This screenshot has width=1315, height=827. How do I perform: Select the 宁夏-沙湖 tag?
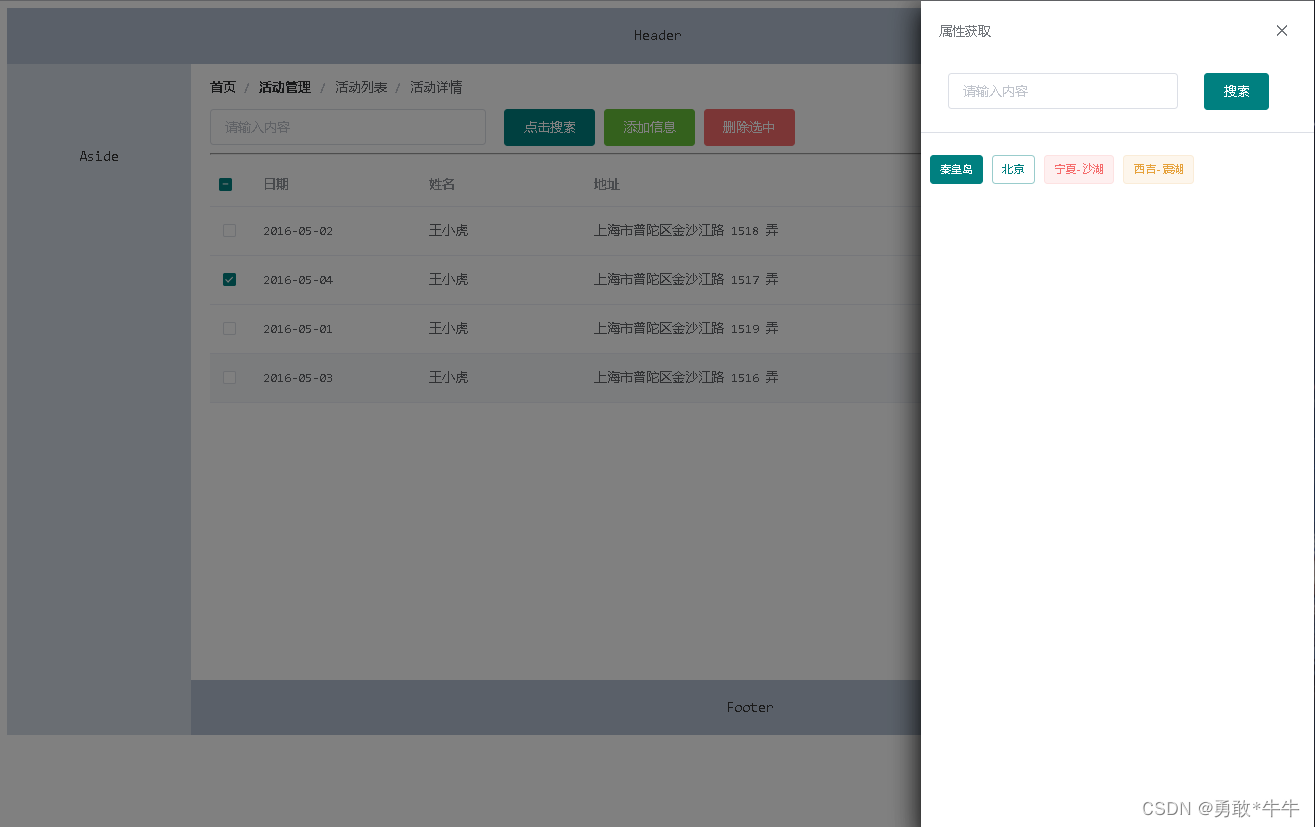pyautogui.click(x=1078, y=169)
